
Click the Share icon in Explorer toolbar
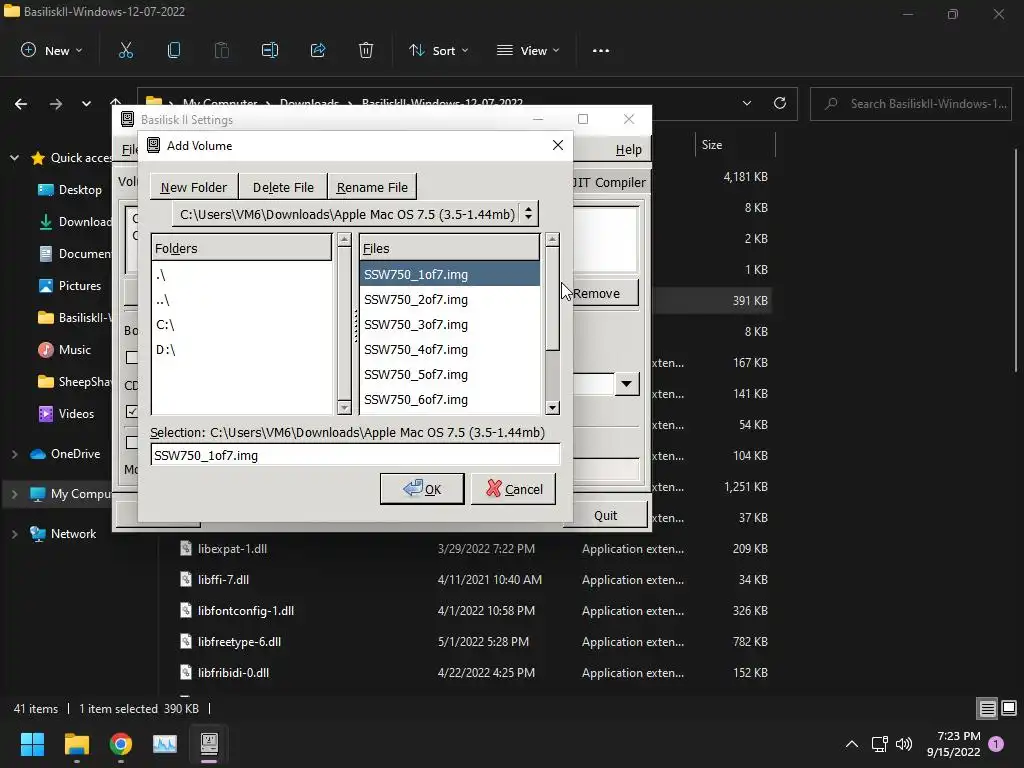[x=318, y=50]
